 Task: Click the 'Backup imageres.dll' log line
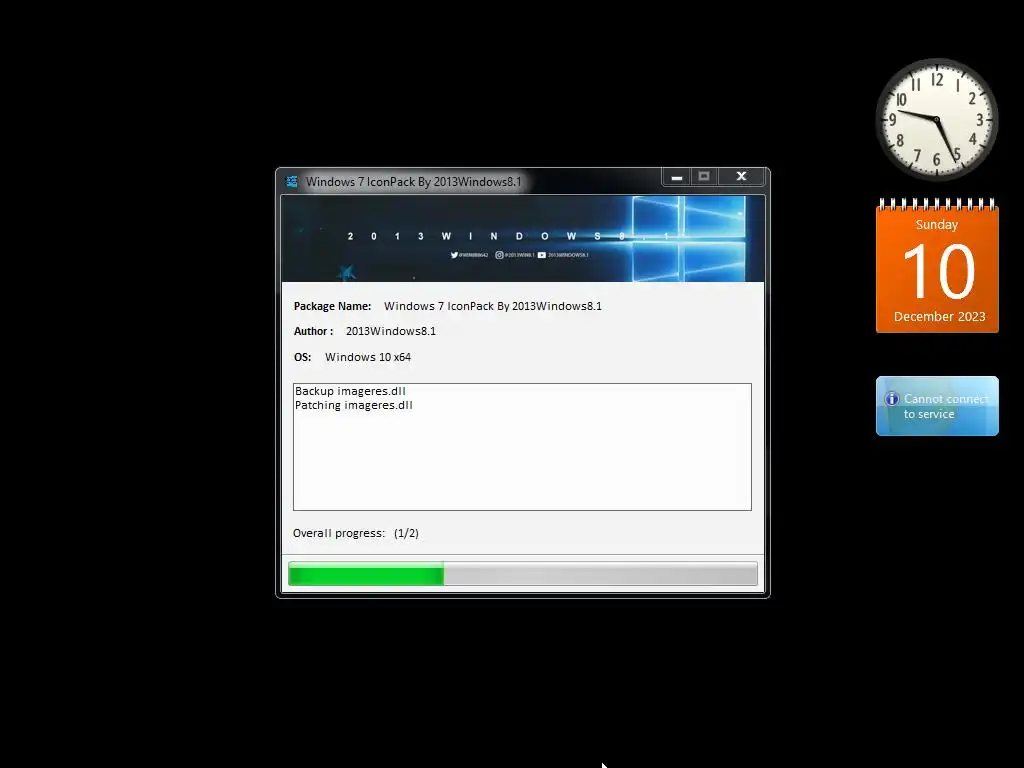tap(350, 391)
